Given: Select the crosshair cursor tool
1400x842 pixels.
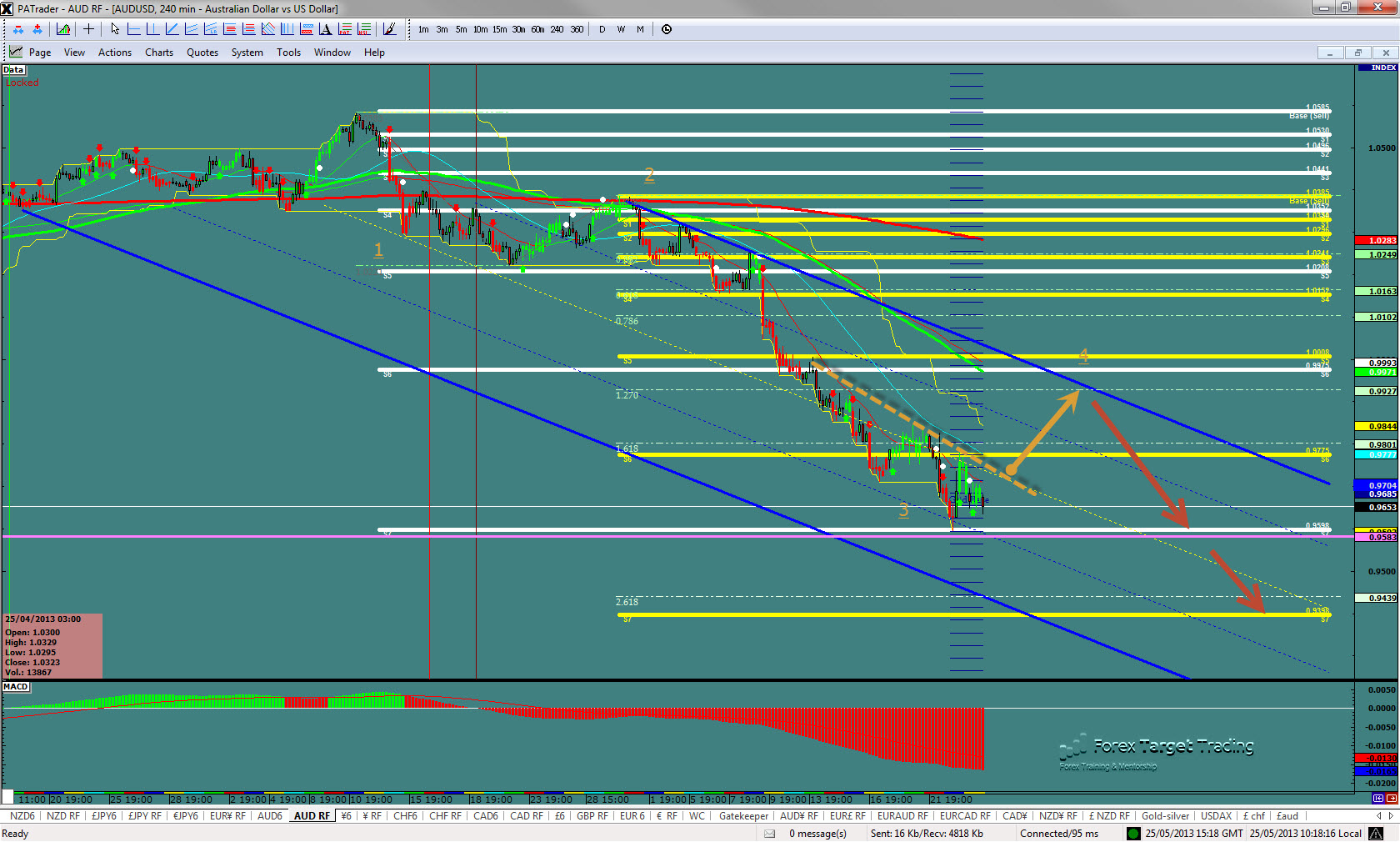Looking at the screenshot, I should [88, 29].
